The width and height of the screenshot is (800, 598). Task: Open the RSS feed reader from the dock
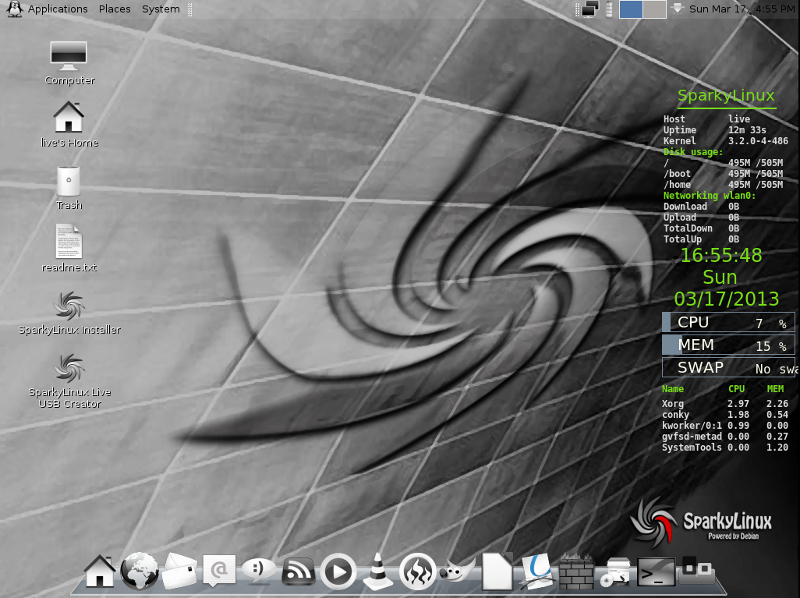click(296, 571)
